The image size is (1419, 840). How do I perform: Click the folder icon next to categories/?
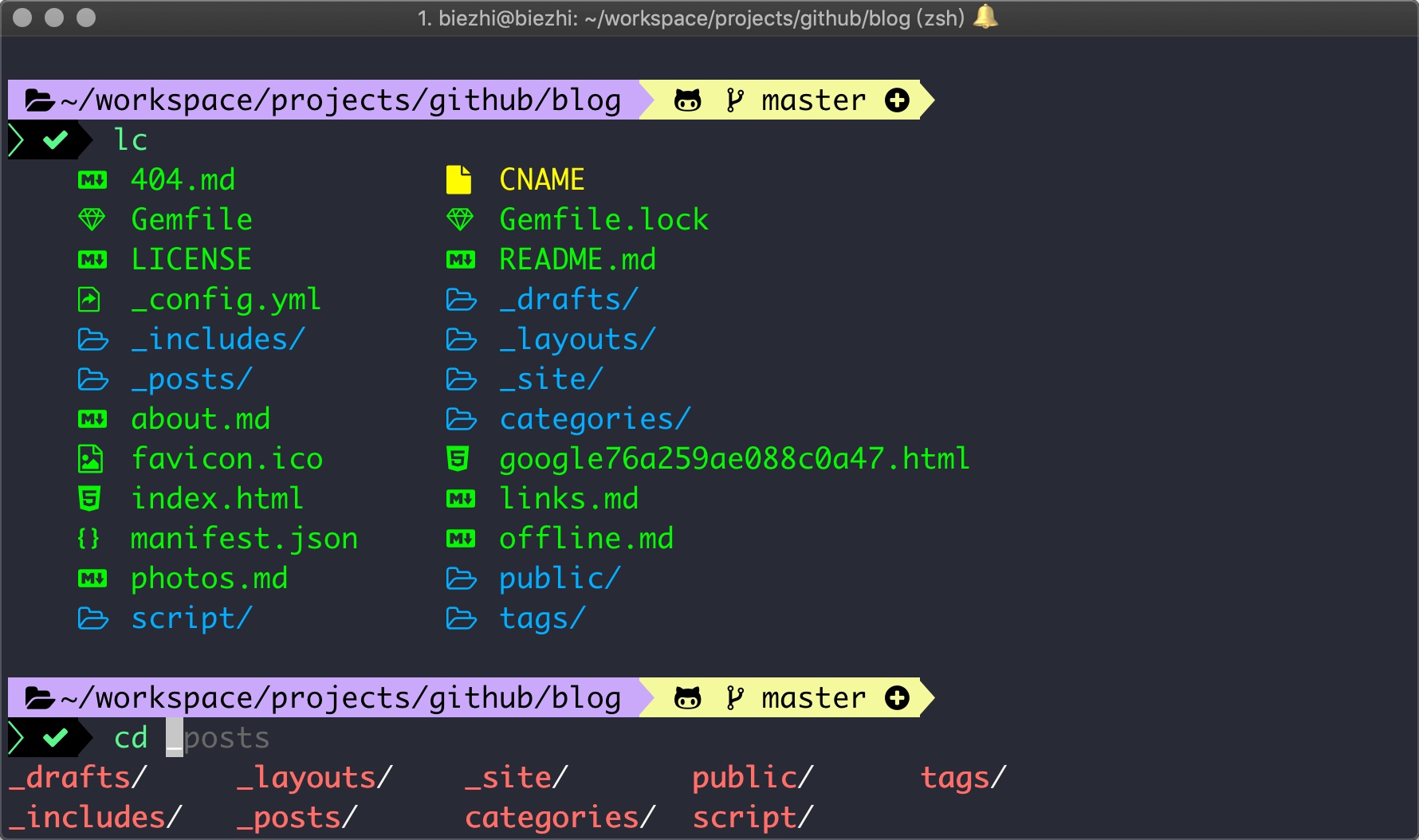point(461,419)
